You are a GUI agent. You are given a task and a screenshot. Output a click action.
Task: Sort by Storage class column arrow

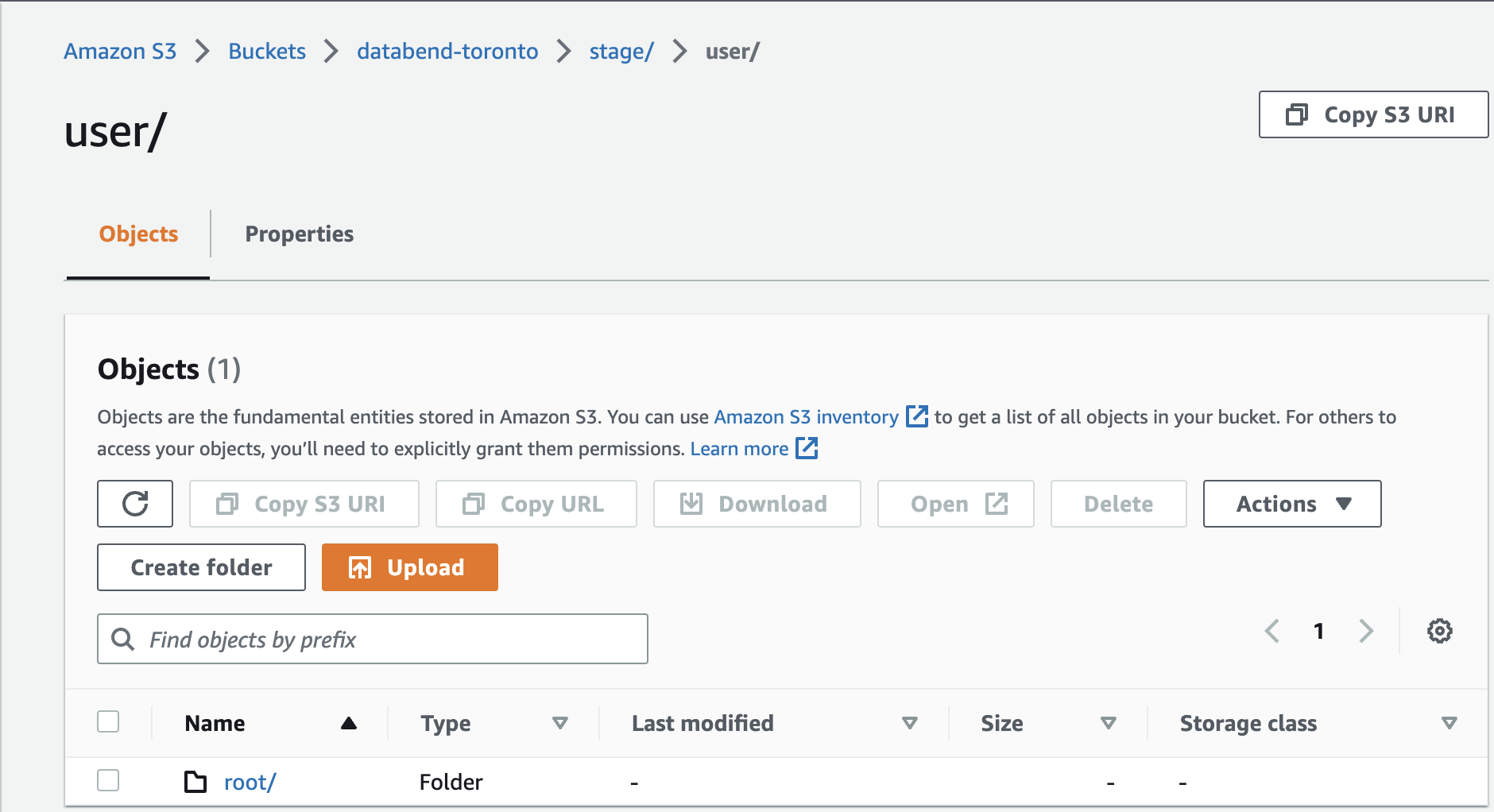click(x=1449, y=723)
